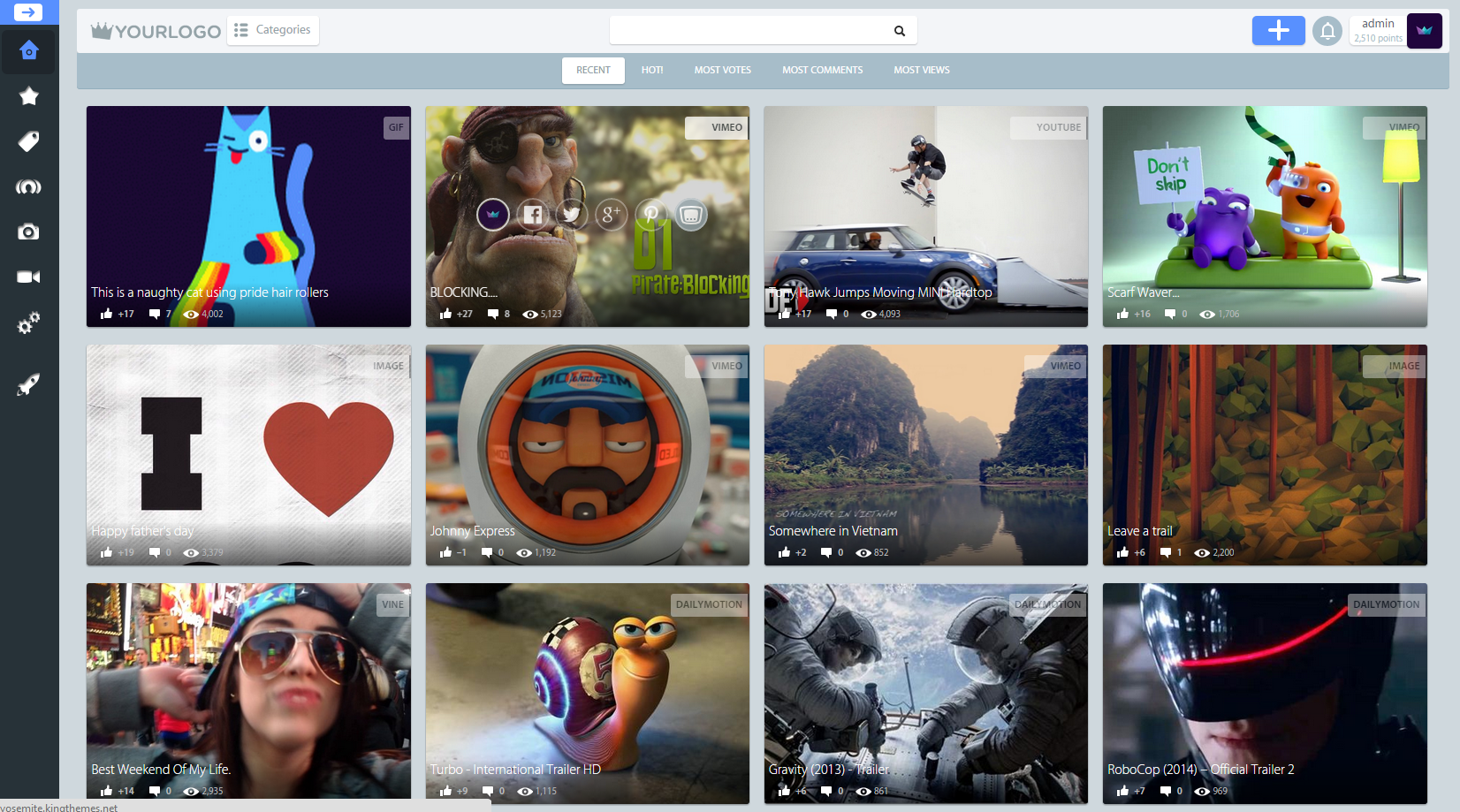The width and height of the screenshot is (1460, 812).
Task: Click the search magnifier icon
Action: pyautogui.click(x=900, y=31)
